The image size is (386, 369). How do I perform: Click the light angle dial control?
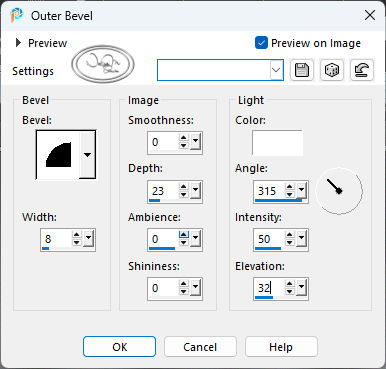[339, 191]
